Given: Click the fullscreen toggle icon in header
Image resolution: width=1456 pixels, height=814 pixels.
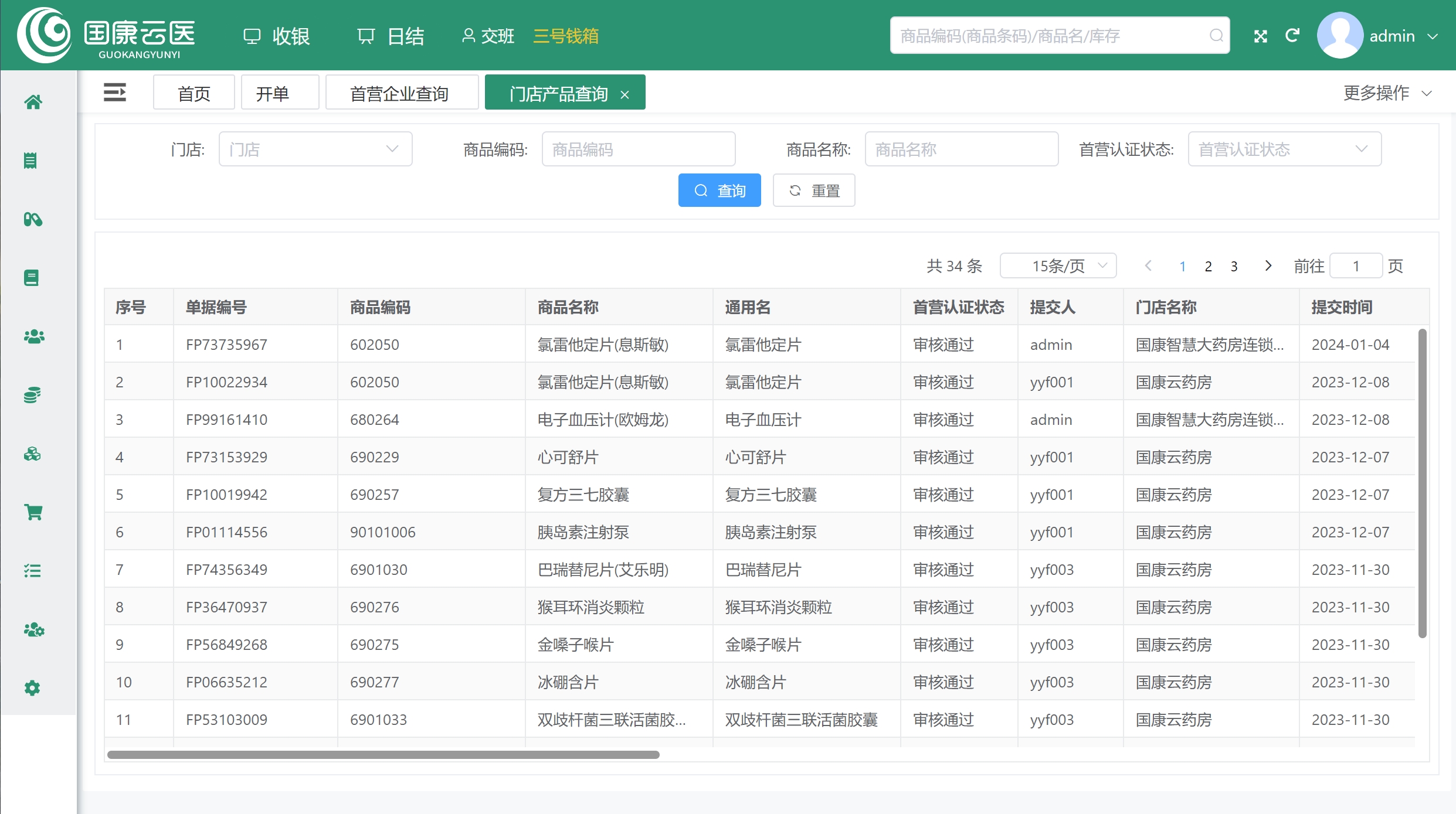Looking at the screenshot, I should pyautogui.click(x=1260, y=35).
